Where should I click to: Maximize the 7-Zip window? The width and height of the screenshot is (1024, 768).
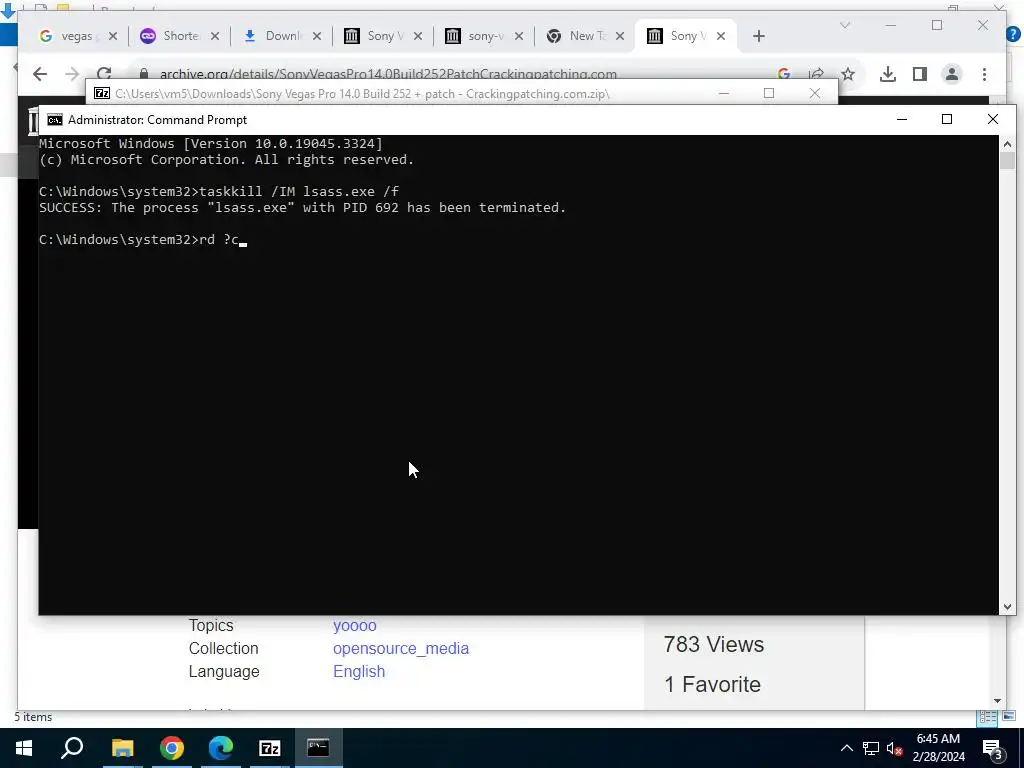tap(769, 93)
